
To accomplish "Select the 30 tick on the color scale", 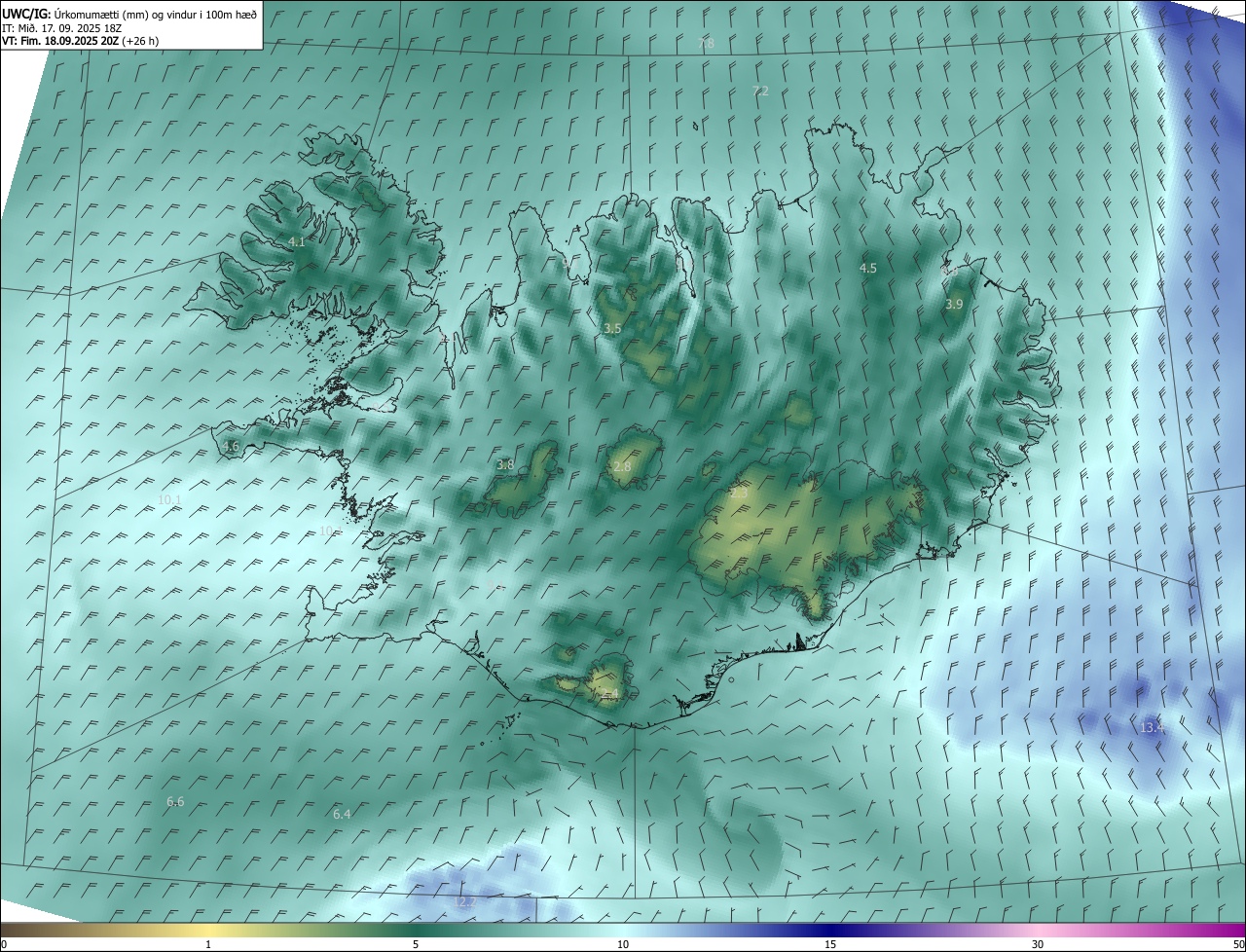I will click(1038, 944).
